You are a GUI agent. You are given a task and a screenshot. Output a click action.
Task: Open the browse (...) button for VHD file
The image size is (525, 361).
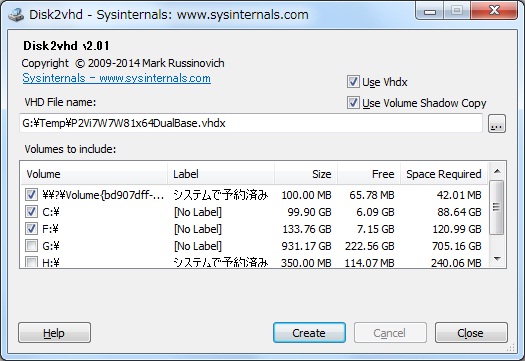497,124
